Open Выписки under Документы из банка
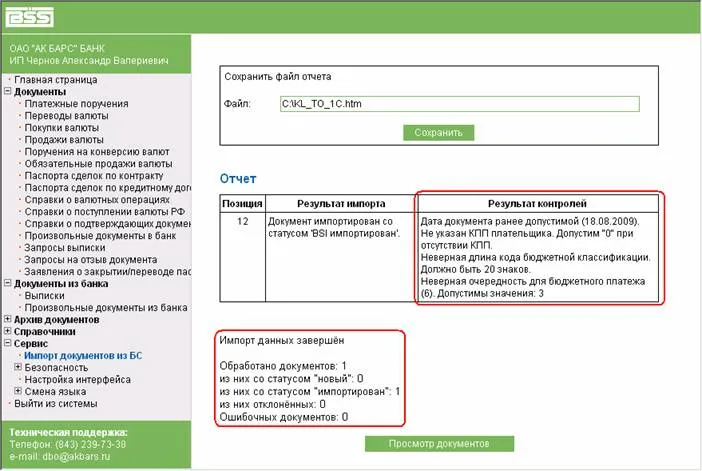 point(44,296)
